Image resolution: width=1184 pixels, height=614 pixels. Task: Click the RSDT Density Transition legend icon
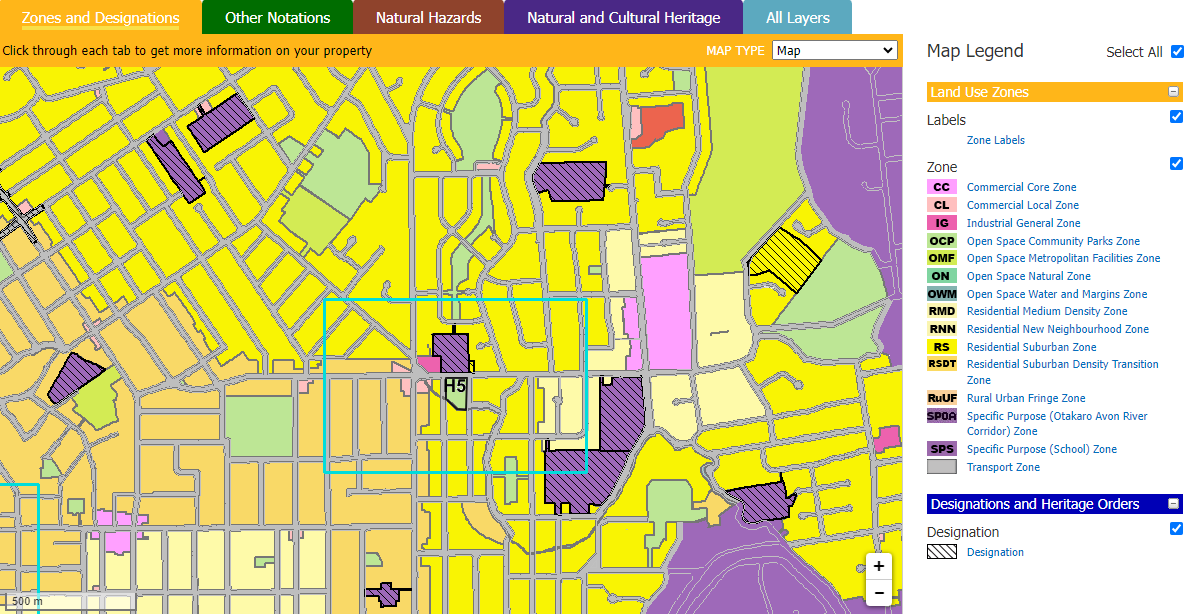pos(942,364)
